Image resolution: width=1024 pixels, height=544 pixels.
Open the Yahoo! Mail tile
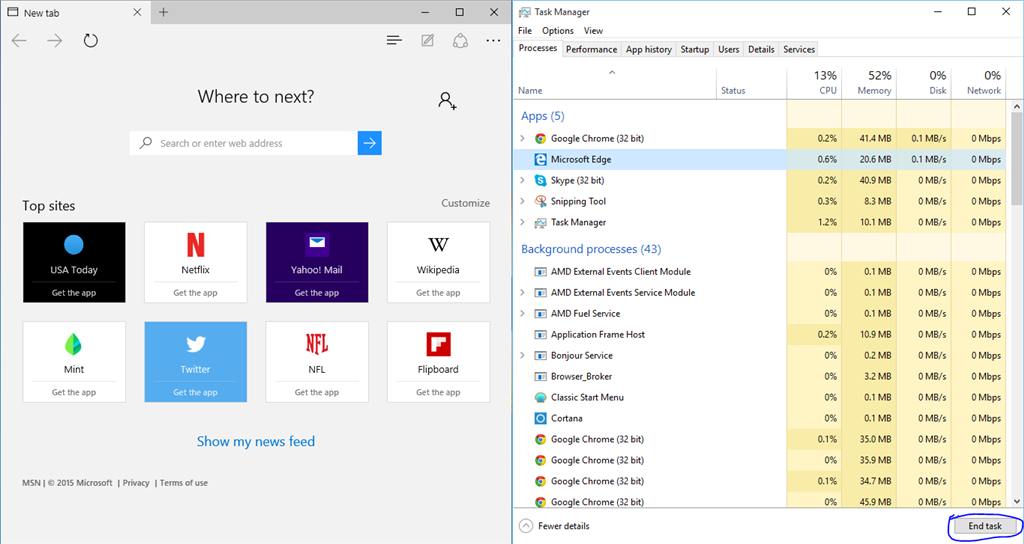pyautogui.click(x=317, y=262)
